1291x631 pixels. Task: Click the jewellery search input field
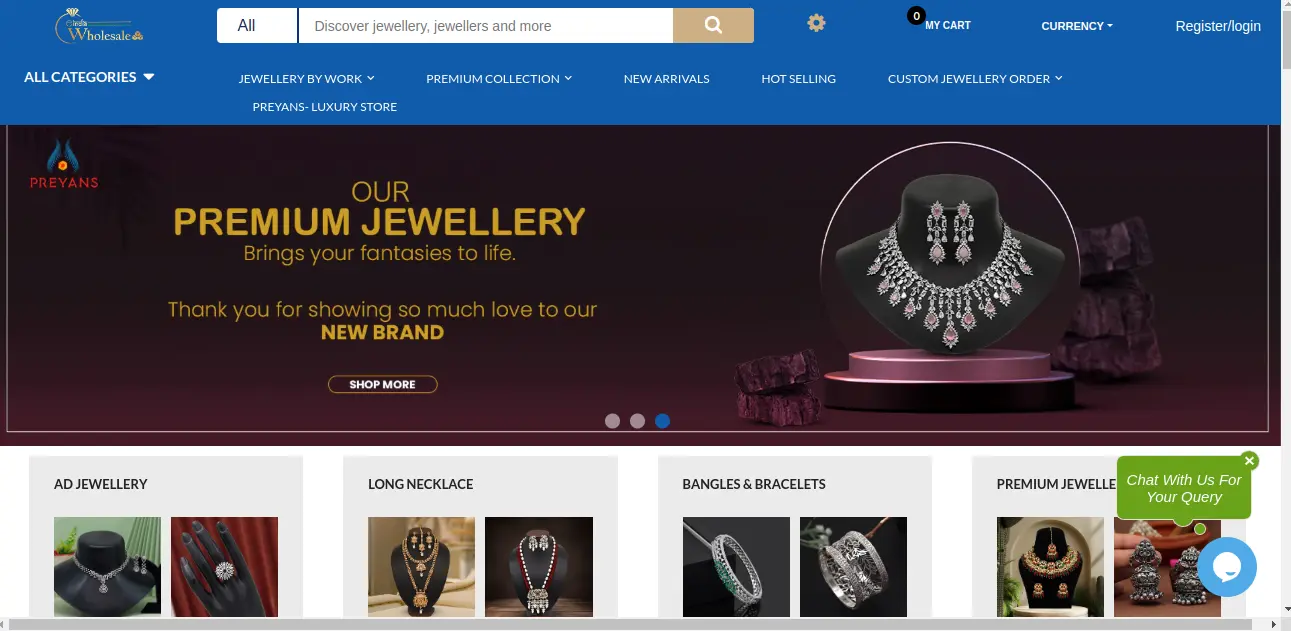point(486,26)
